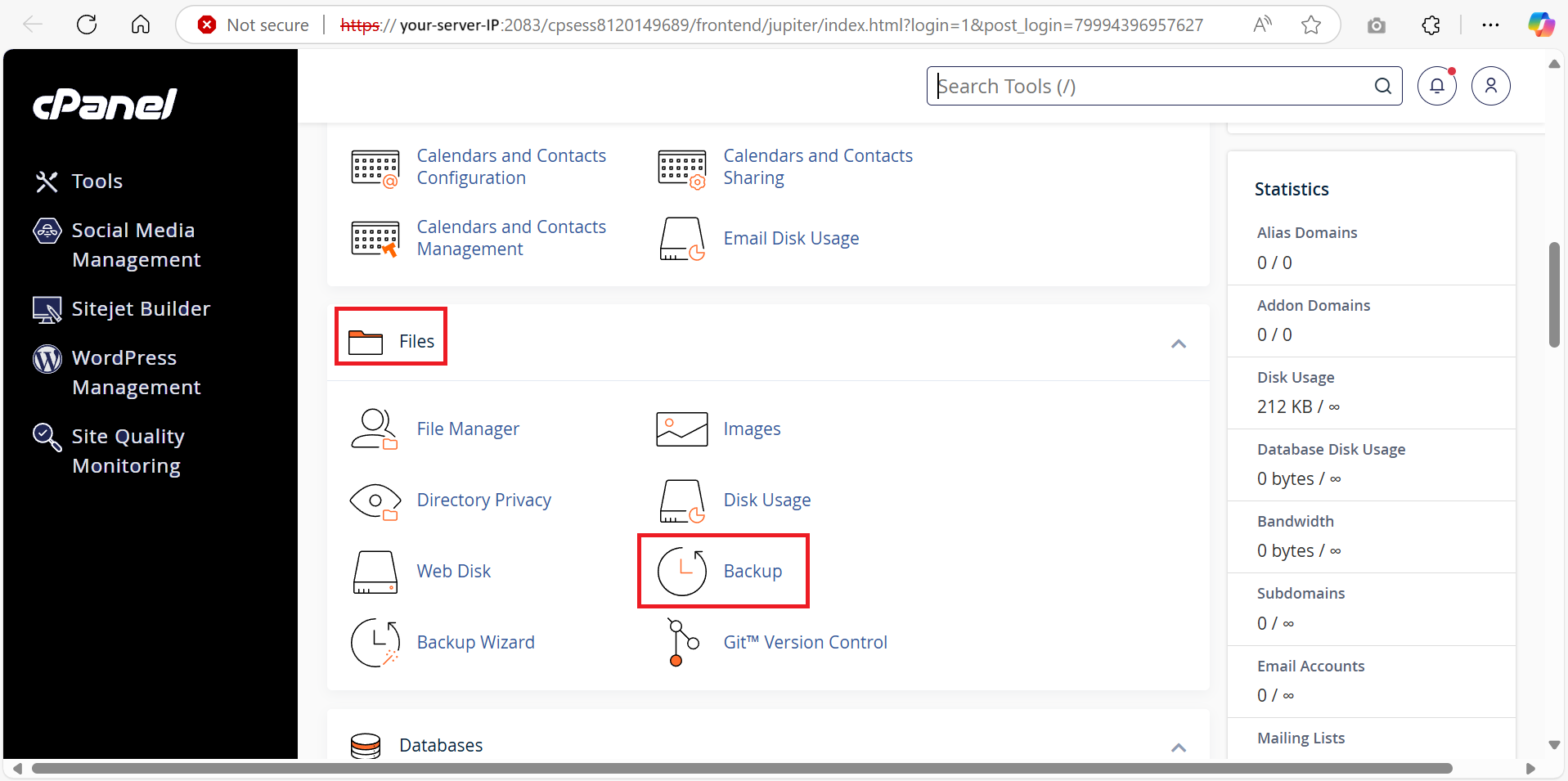Screen dimensions: 1568x781
Task: Click the Backup Wizard icon
Action: click(x=375, y=643)
